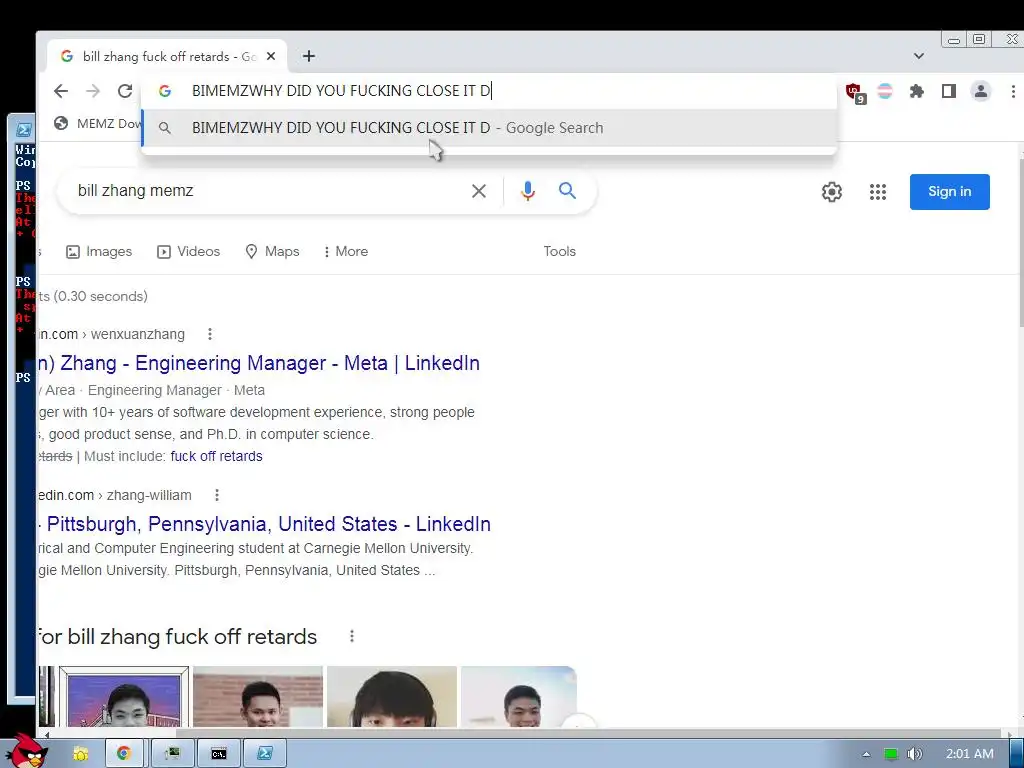1024x768 pixels.
Task: Open the Google apps grid
Action: (878, 192)
